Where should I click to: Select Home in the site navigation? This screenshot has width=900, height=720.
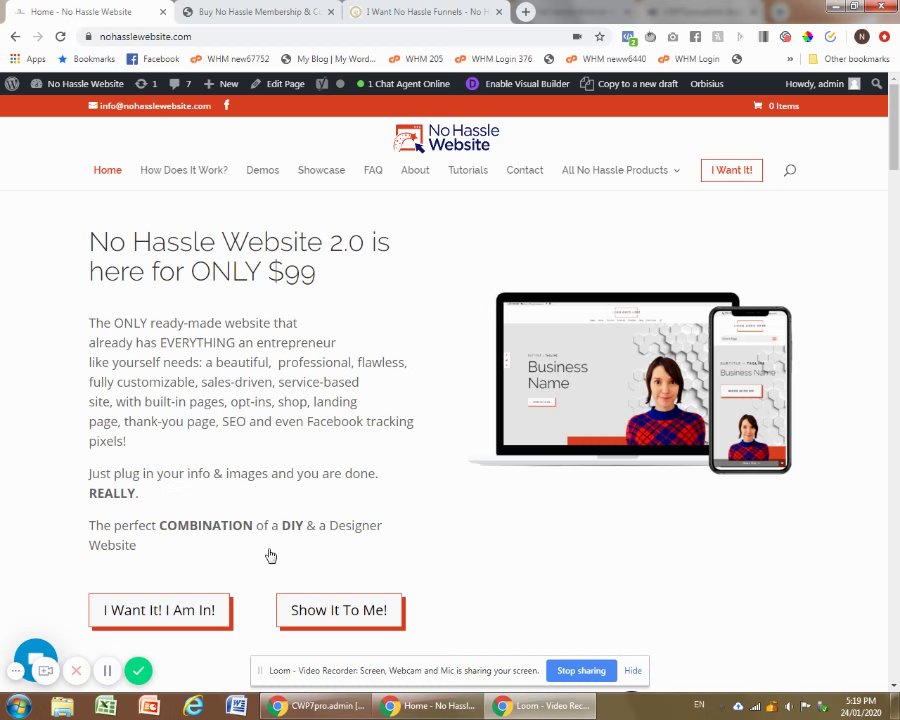click(107, 170)
